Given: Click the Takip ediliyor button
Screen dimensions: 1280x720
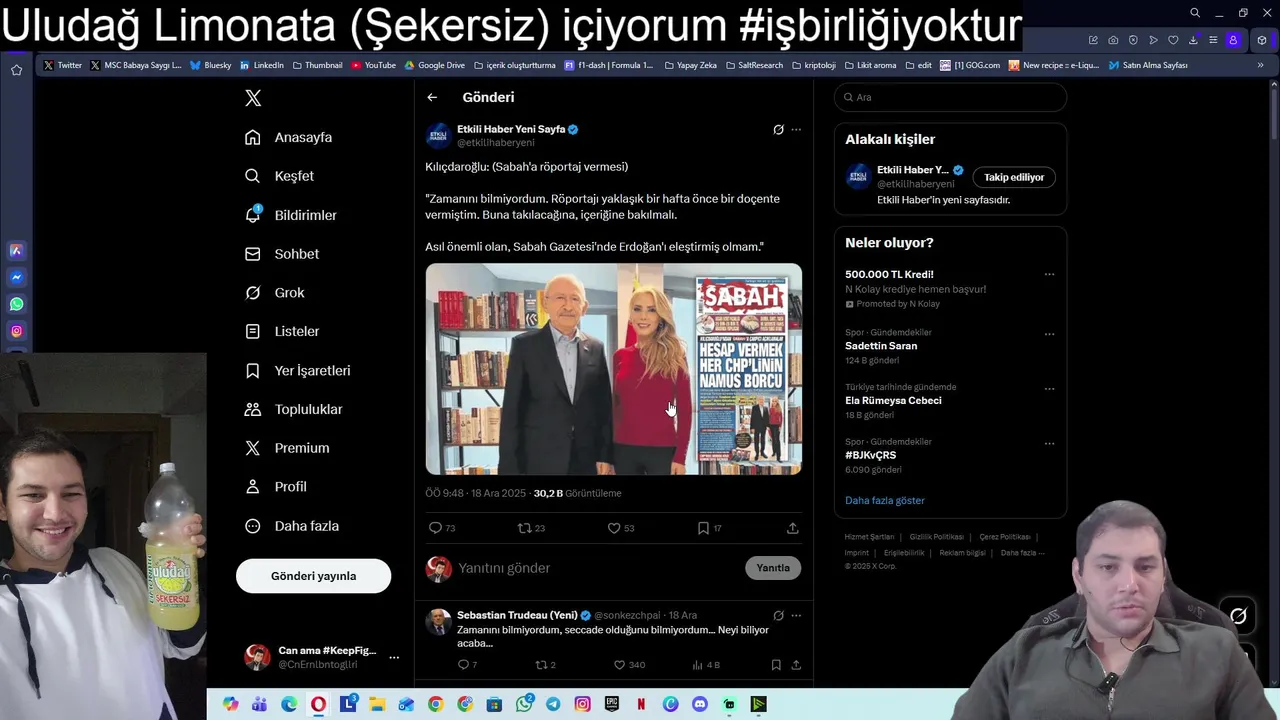Looking at the screenshot, I should (x=1014, y=177).
